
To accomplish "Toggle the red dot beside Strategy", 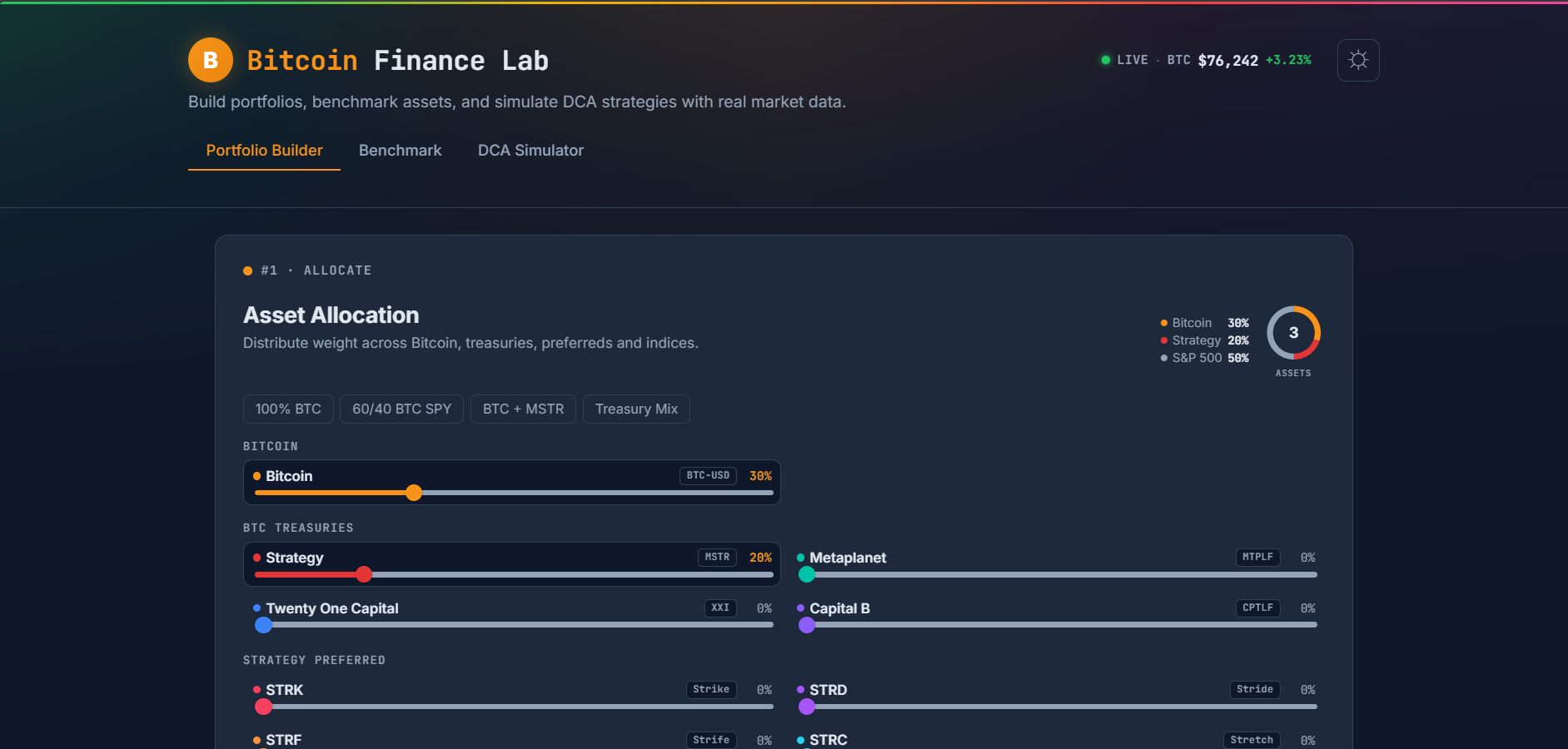I will (x=256, y=558).
